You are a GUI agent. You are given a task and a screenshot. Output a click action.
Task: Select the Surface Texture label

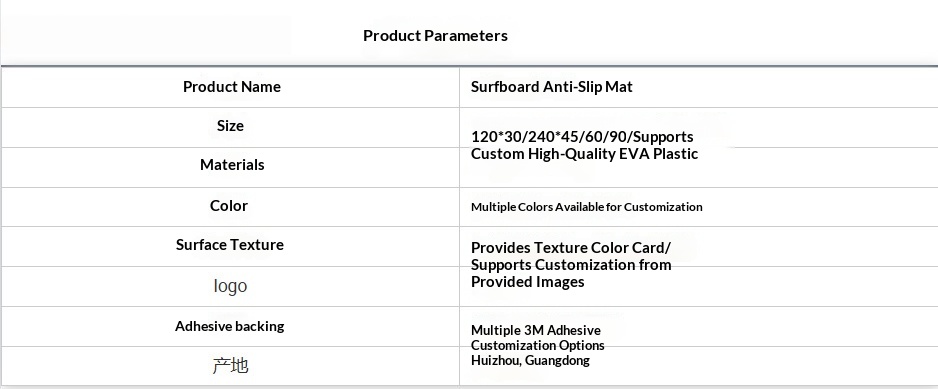pos(230,245)
